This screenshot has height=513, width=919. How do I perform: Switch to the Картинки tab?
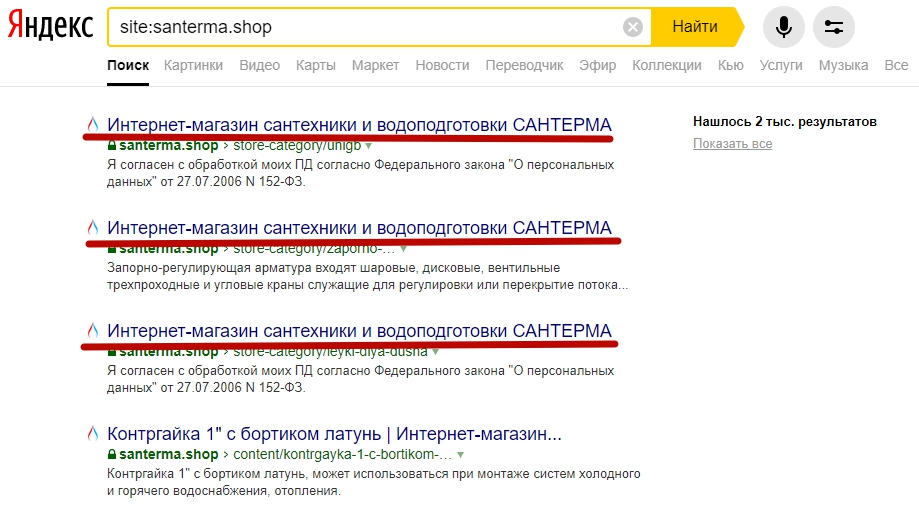click(193, 65)
